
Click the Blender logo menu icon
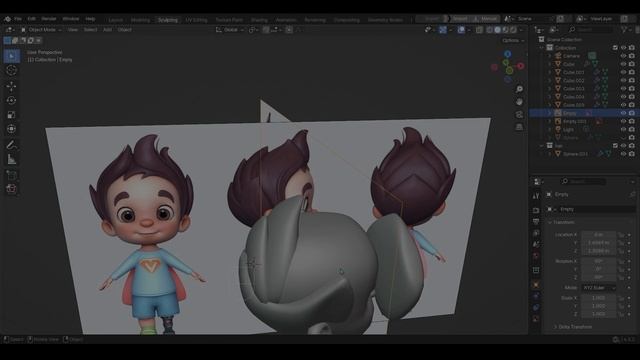7,19
